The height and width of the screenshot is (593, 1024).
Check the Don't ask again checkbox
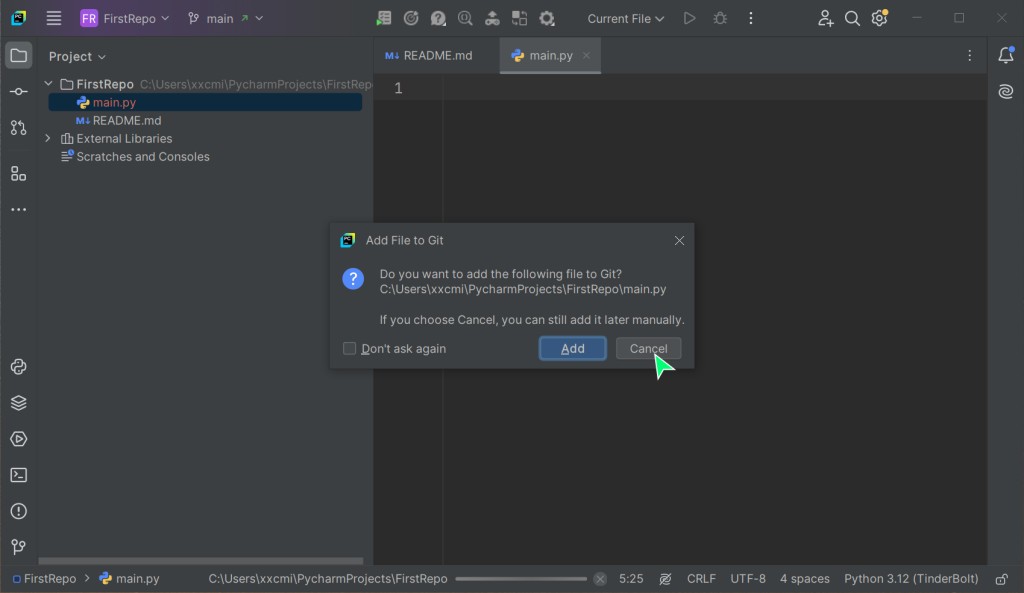click(350, 349)
